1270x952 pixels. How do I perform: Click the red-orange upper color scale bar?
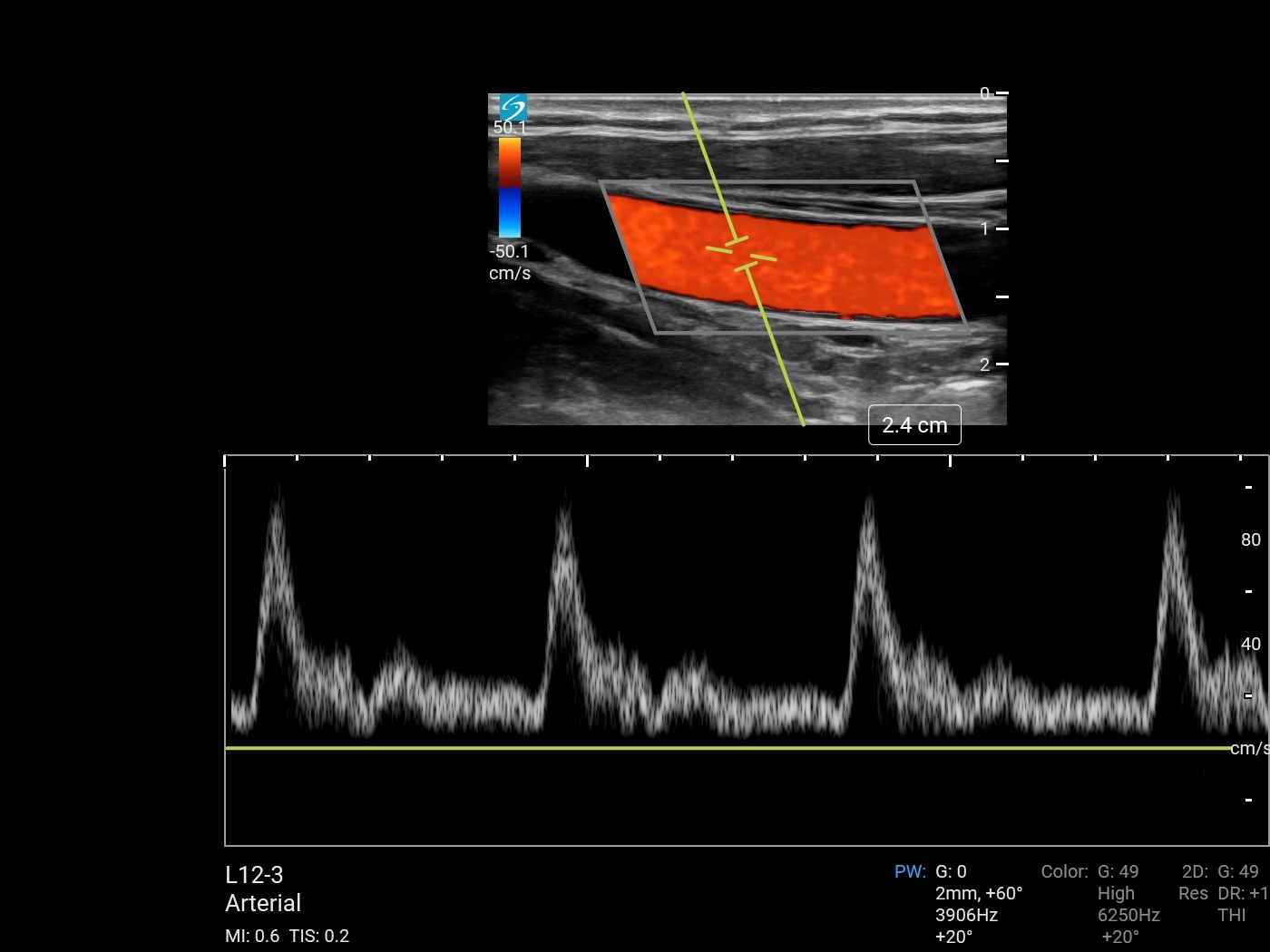coord(510,162)
